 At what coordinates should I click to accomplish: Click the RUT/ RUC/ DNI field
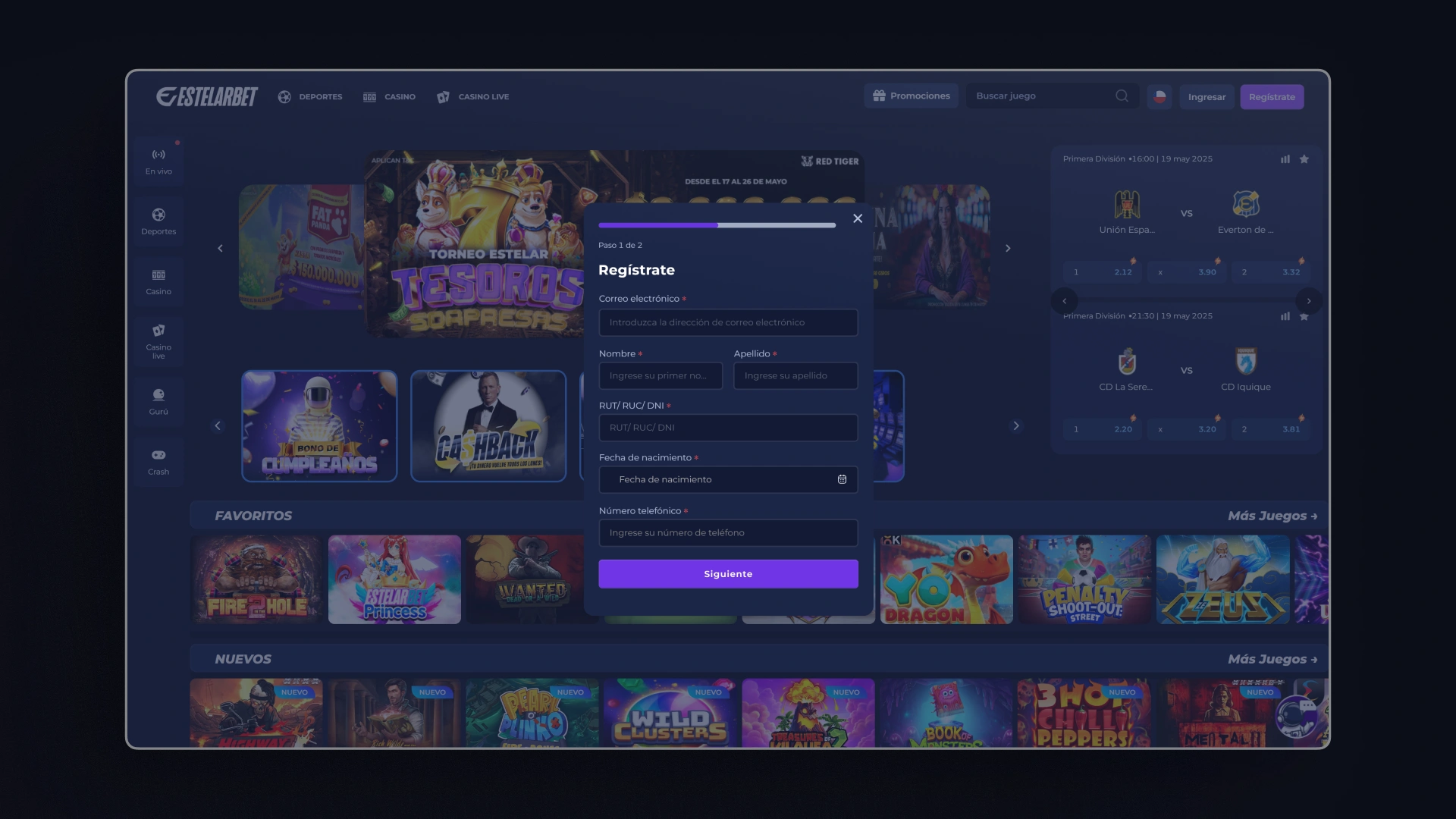728,428
